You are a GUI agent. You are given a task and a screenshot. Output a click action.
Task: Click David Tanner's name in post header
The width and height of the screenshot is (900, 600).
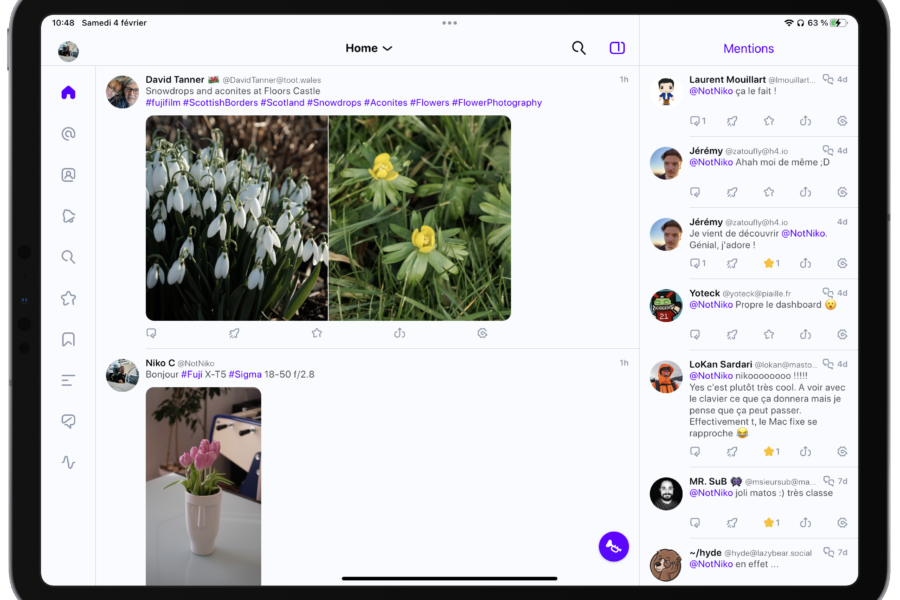pyautogui.click(x=174, y=80)
